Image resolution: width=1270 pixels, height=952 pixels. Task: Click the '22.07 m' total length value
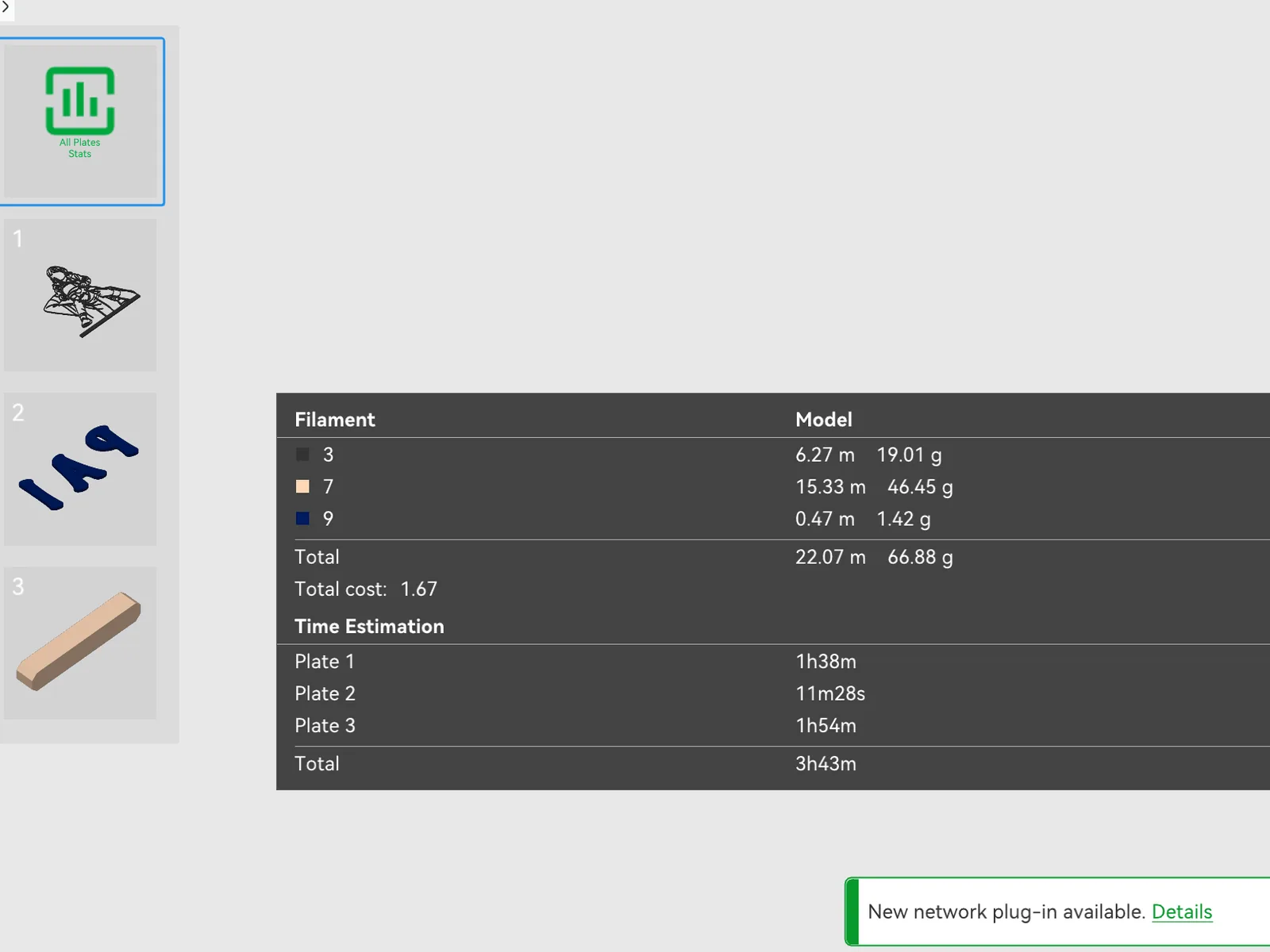click(831, 557)
